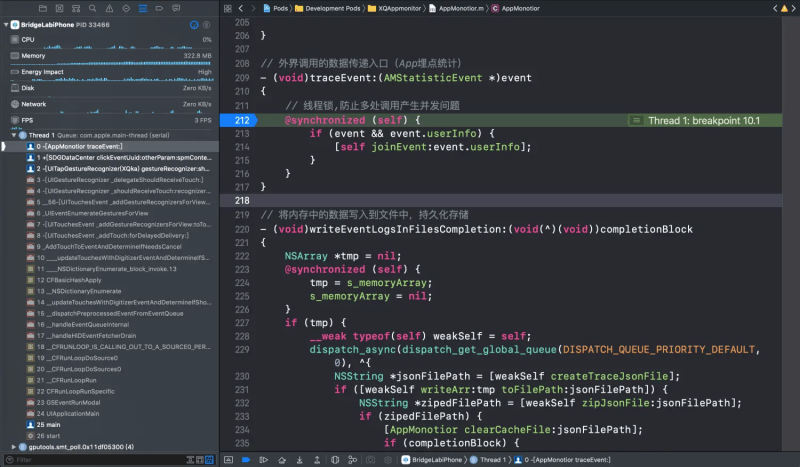Toggle breakpoints activation in the debug bar

coord(246,459)
